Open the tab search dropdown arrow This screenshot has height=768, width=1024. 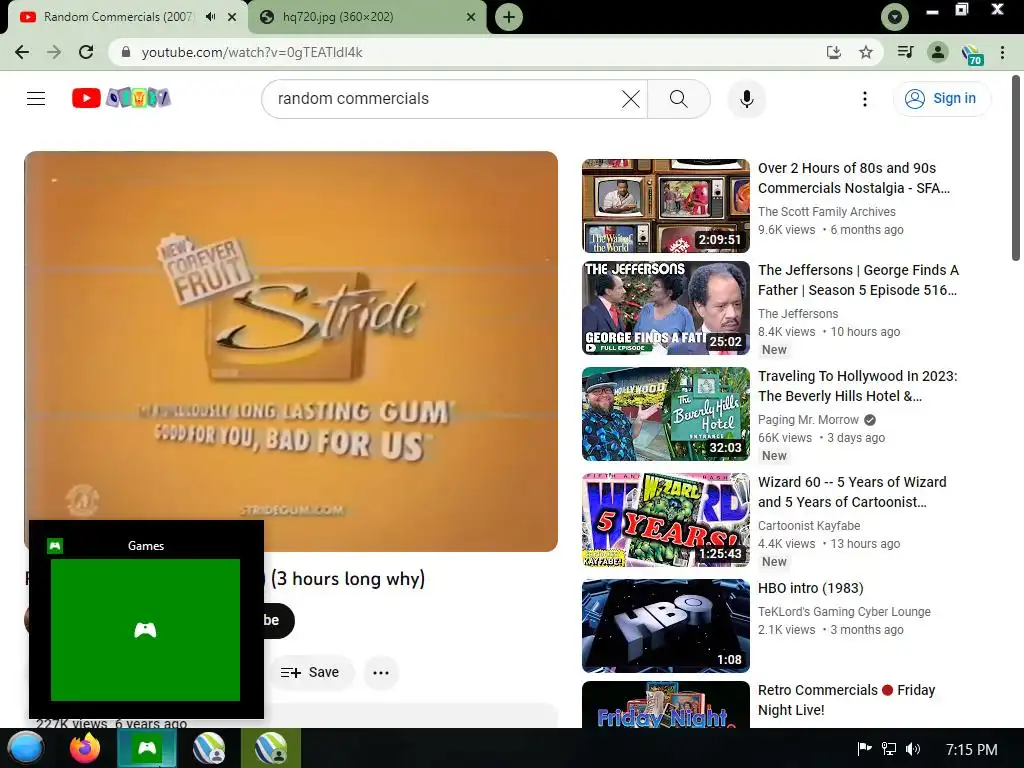point(895,17)
